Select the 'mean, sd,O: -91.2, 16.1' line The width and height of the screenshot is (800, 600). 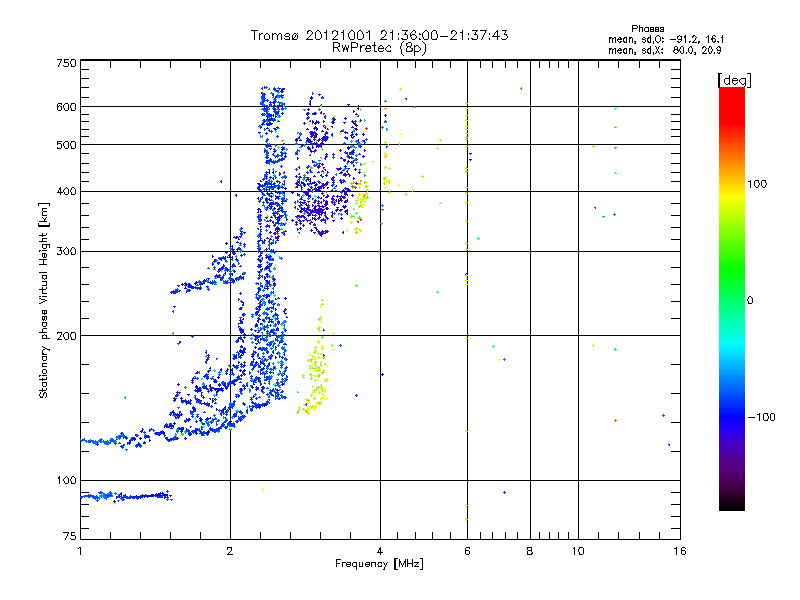point(666,39)
